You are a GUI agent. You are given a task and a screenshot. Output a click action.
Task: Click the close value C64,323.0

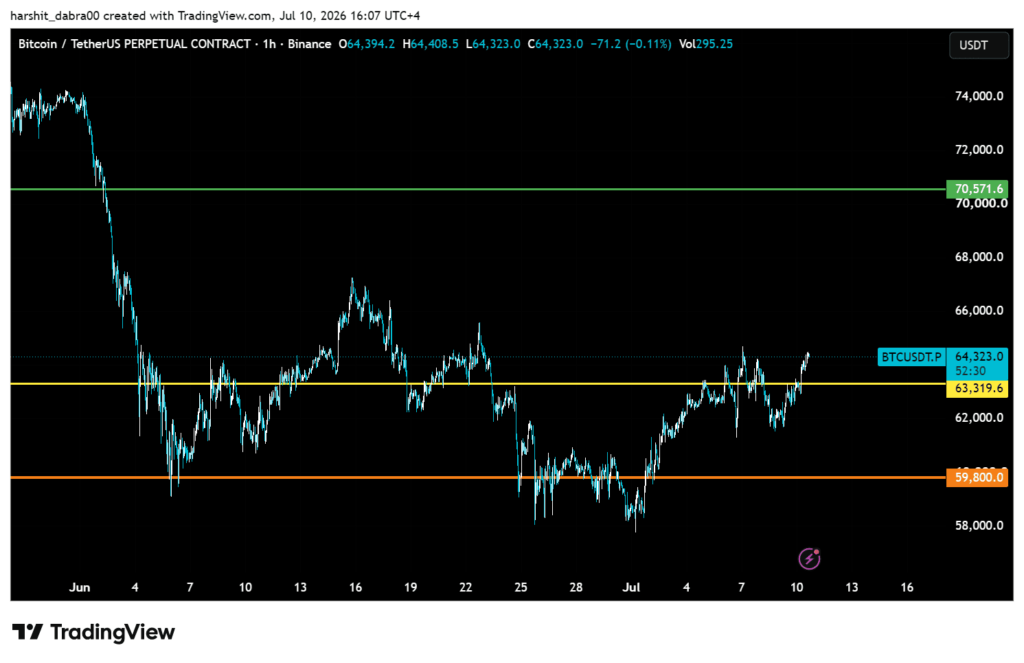[555, 44]
